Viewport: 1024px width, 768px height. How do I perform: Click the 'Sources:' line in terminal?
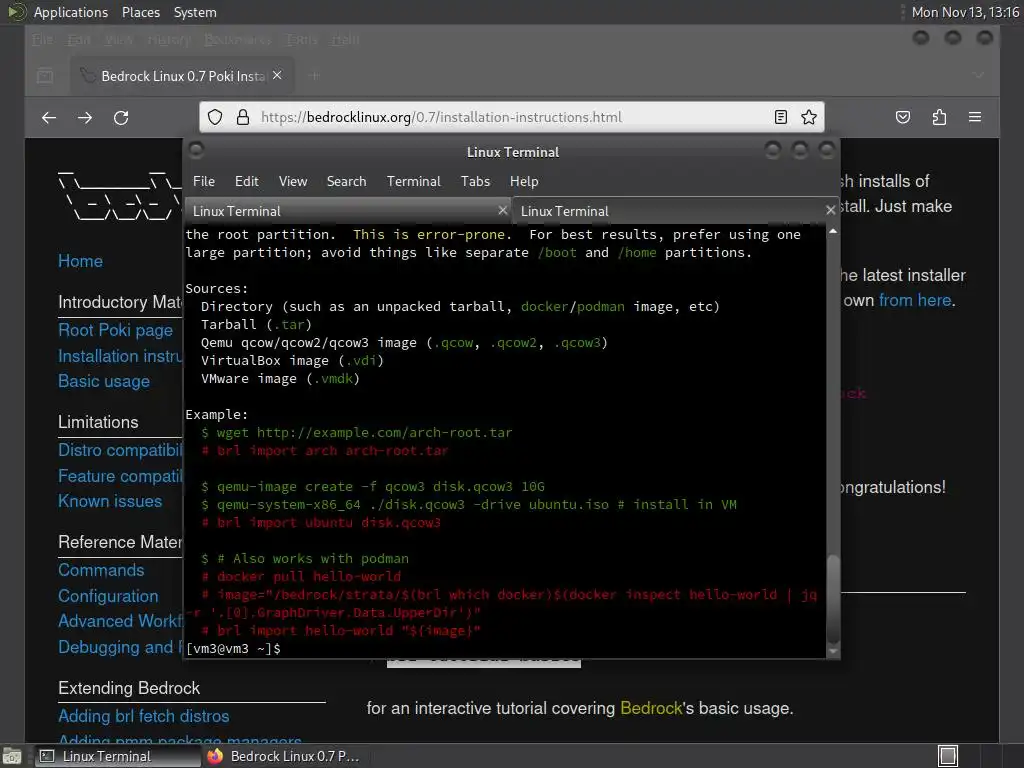coord(217,289)
